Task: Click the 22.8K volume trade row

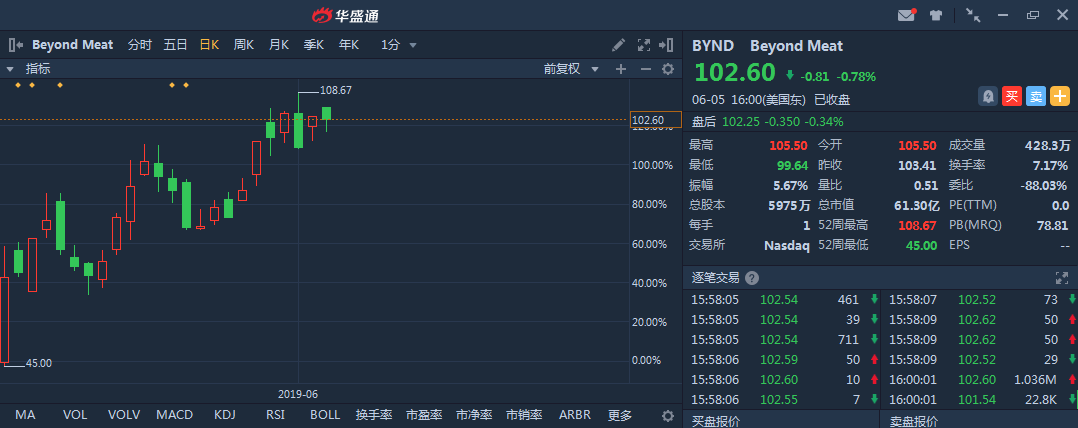Action: pyautogui.click(x=979, y=398)
